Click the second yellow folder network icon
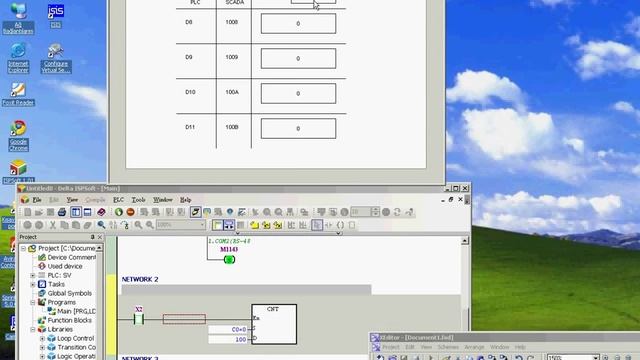 pos(266,225)
